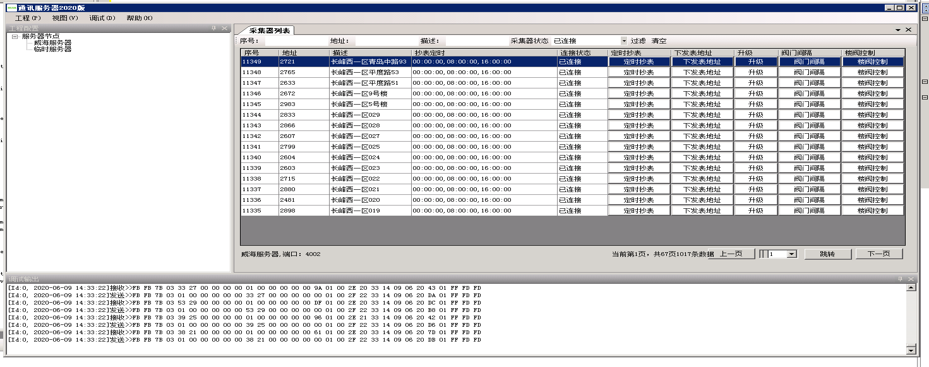Open the 调试(D) menu

[x=102, y=18]
